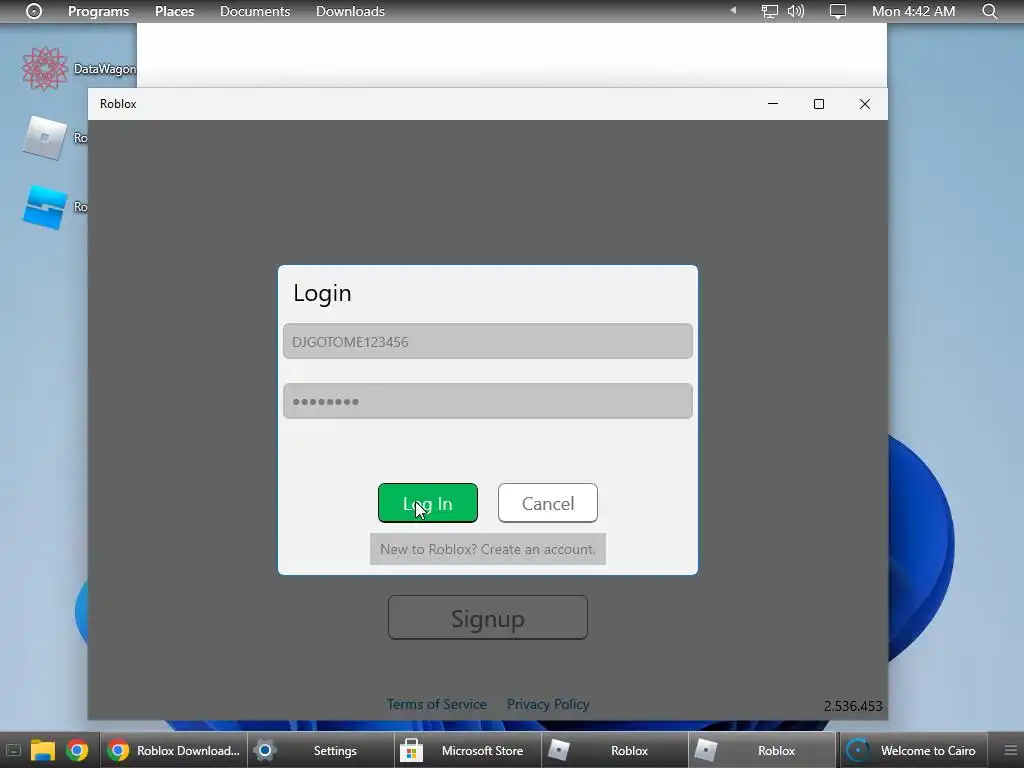
Task: Expand hidden tray icons with the arrow
Action: (x=733, y=10)
